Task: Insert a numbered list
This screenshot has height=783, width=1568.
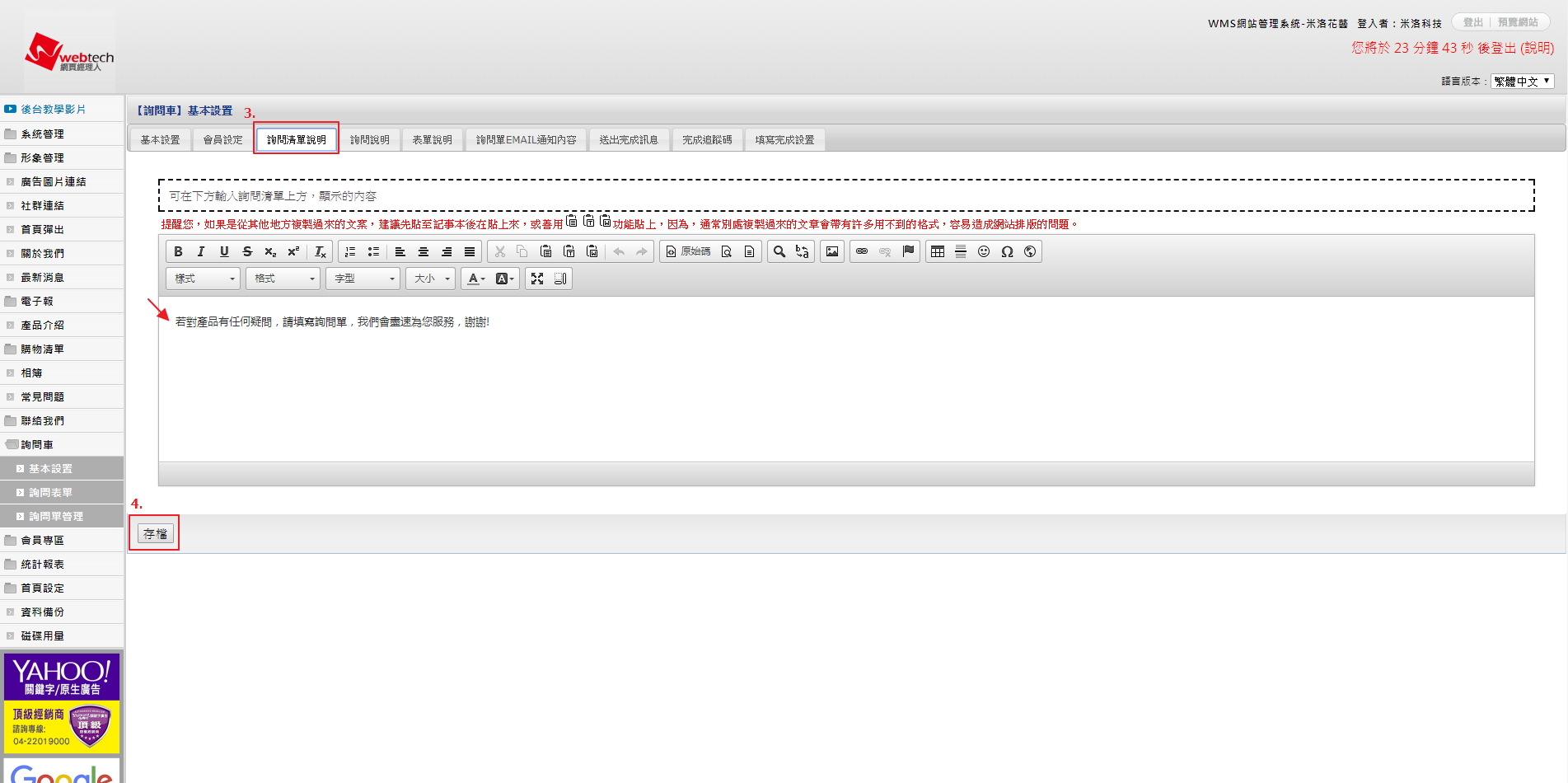Action: 350,251
